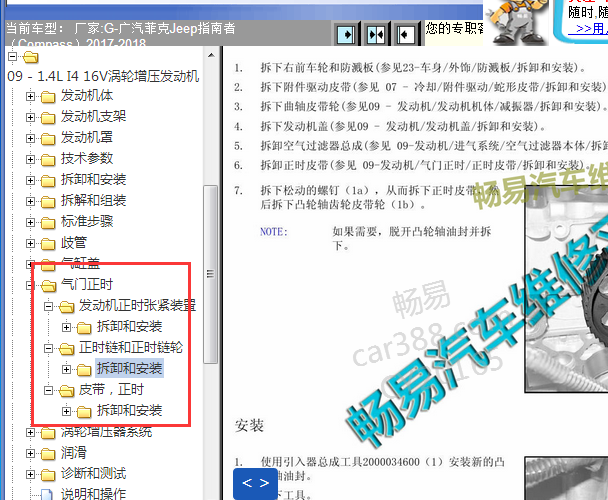Screen dimensions: 608x500
Task: Click the 安装 section heading
Action: (x=249, y=426)
